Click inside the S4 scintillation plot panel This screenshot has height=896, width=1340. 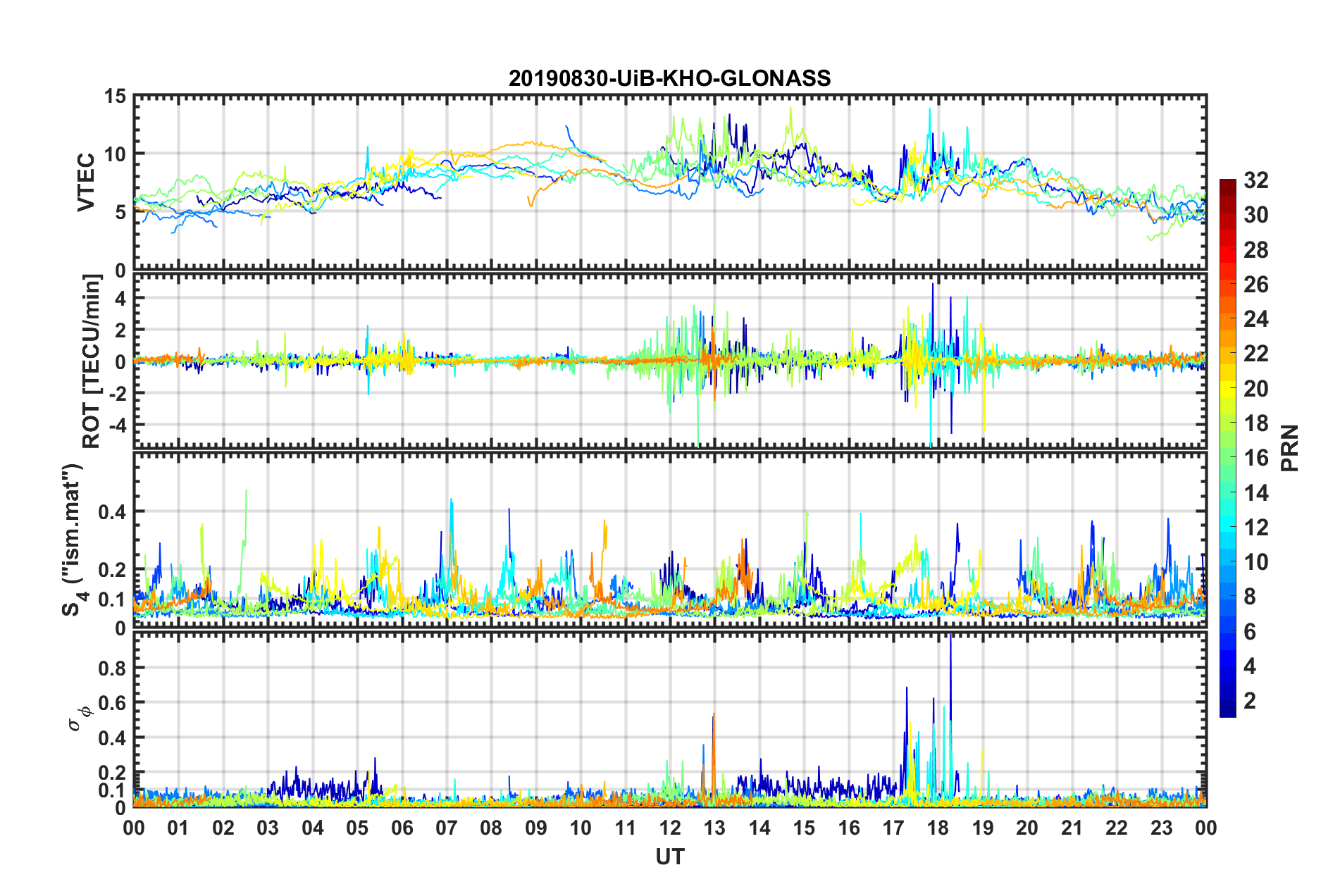pyautogui.click(x=670, y=540)
